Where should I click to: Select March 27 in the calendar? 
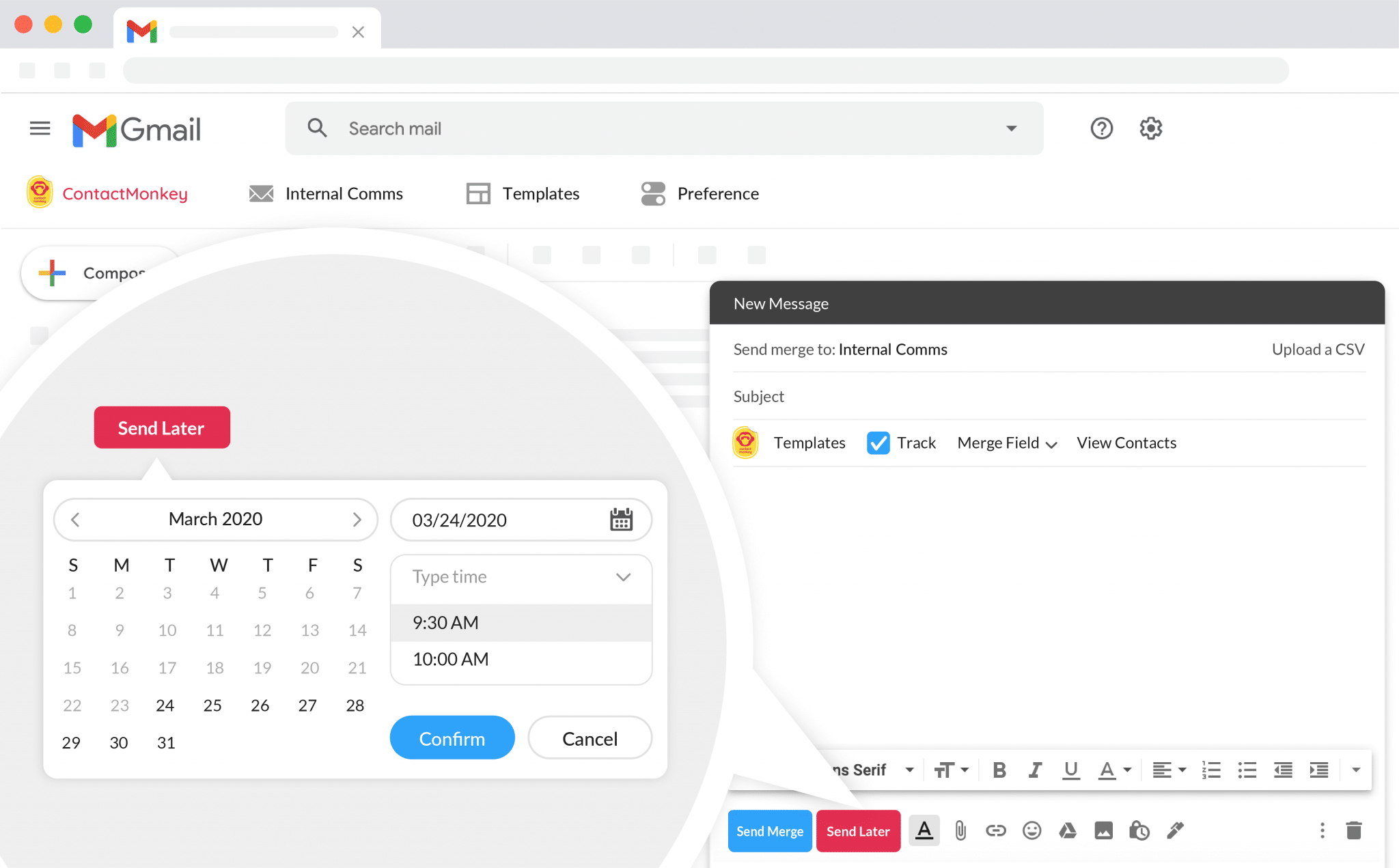click(307, 705)
